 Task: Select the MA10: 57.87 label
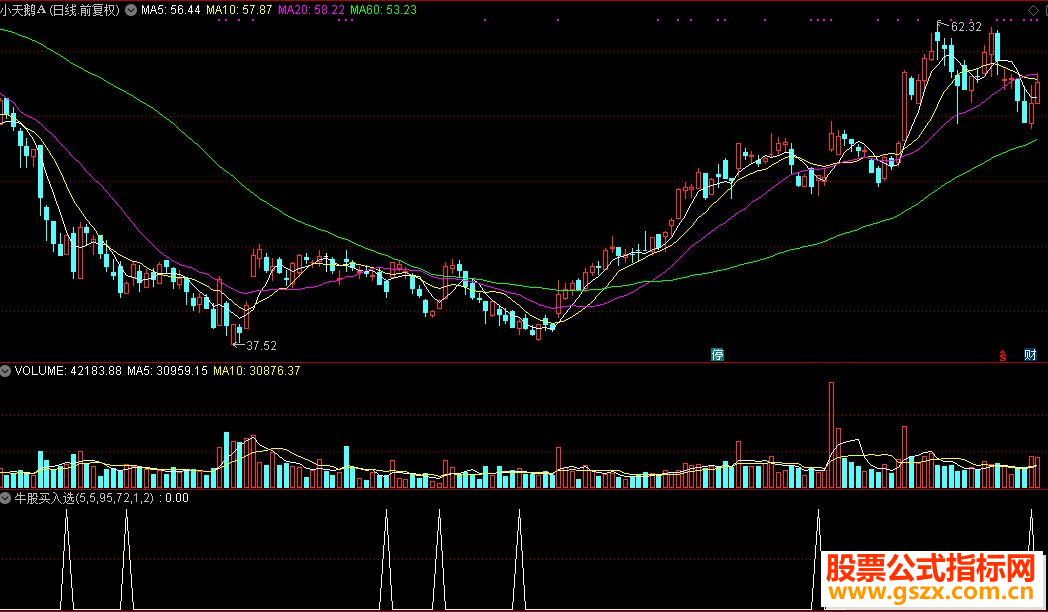coord(239,10)
